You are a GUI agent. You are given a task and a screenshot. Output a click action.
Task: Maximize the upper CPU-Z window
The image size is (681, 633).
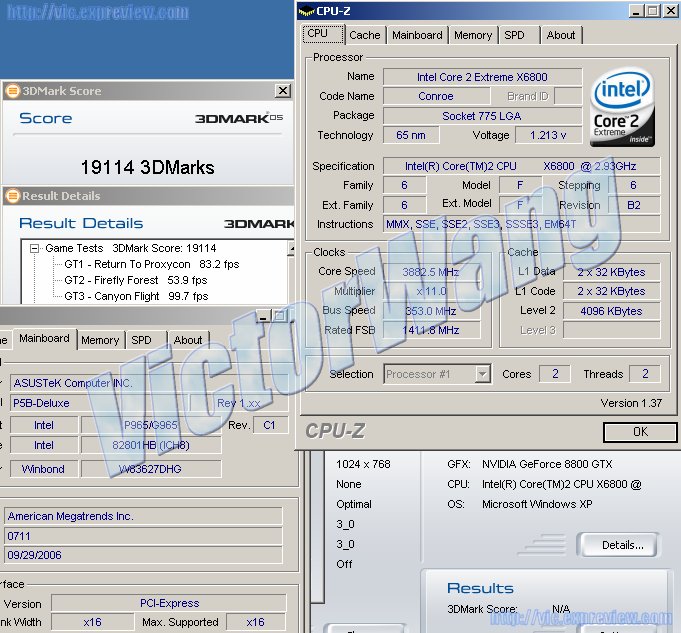pos(651,11)
